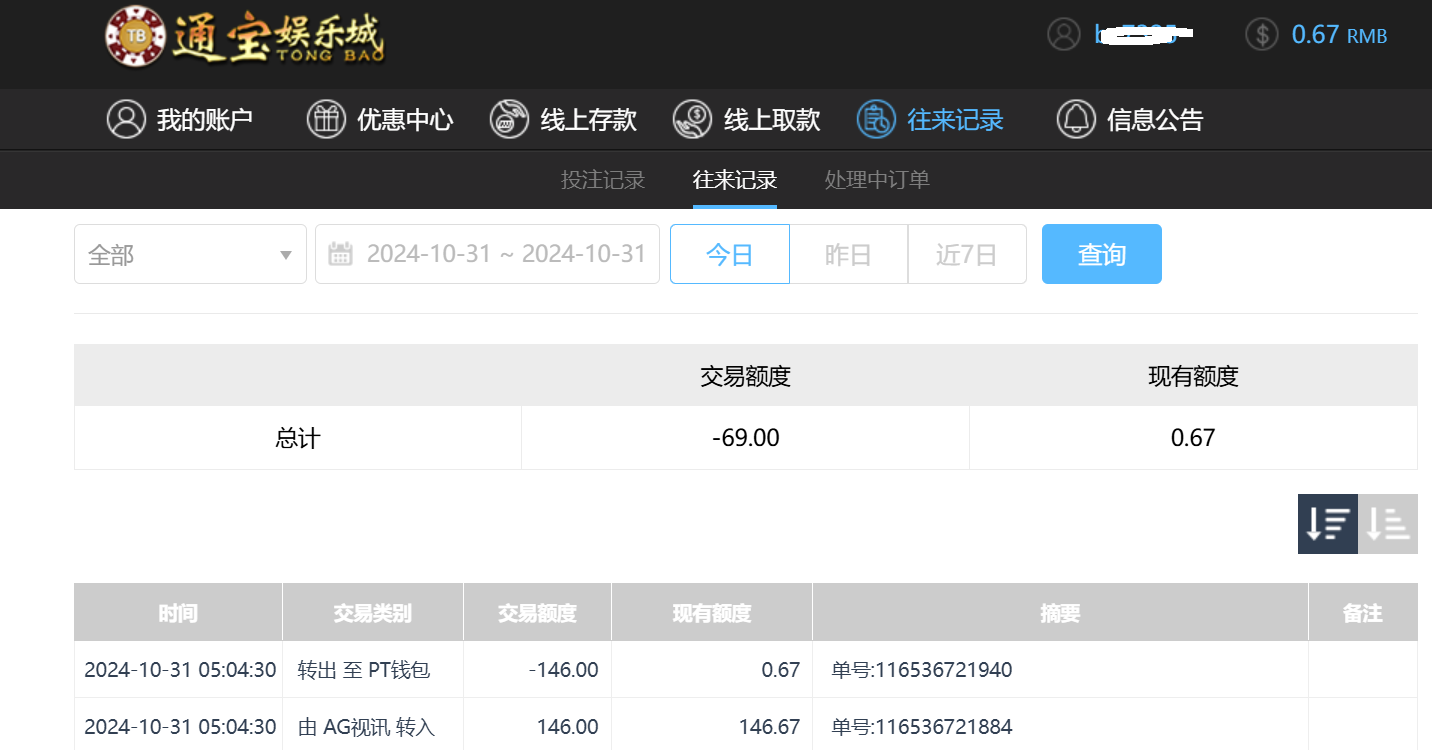This screenshot has width=1432, height=750.
Task: Click the user profile avatar icon
Action: [1063, 34]
